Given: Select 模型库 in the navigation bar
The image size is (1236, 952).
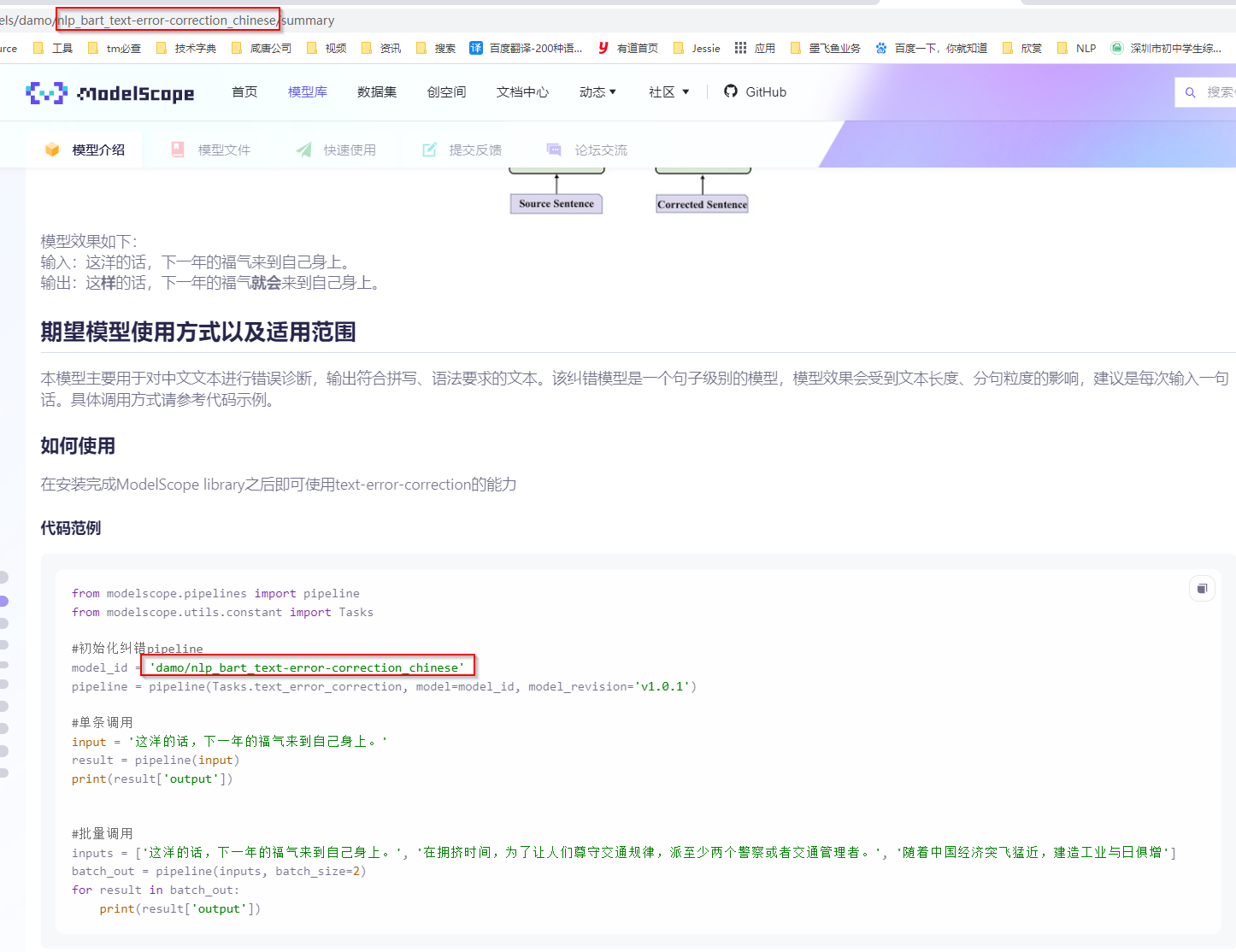Looking at the screenshot, I should tap(307, 91).
